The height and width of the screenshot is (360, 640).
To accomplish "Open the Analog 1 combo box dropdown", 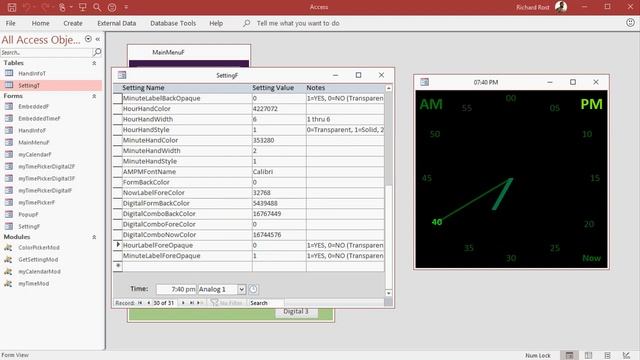I will (x=242, y=289).
